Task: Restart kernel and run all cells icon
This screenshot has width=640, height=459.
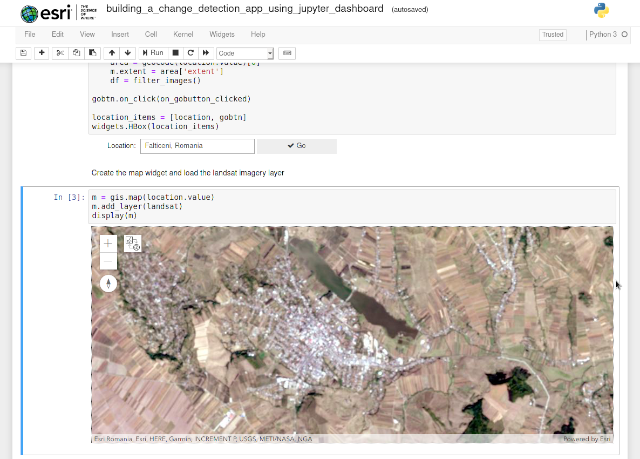Action: (x=206, y=53)
